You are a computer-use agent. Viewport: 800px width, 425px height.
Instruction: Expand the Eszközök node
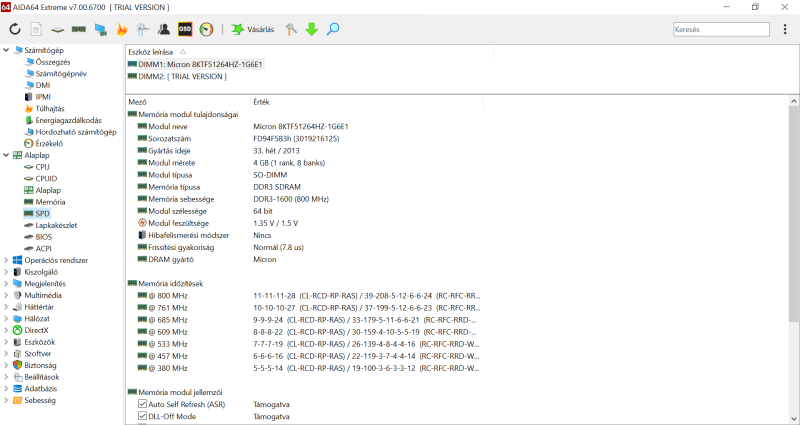tap(6, 342)
